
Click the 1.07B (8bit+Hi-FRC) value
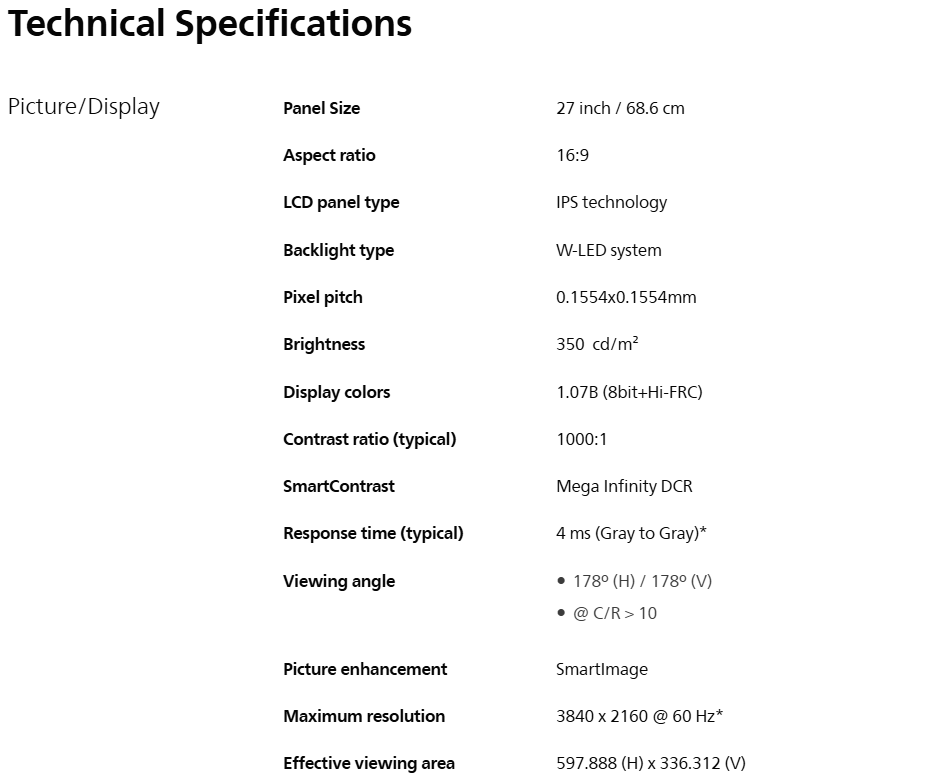(x=629, y=392)
